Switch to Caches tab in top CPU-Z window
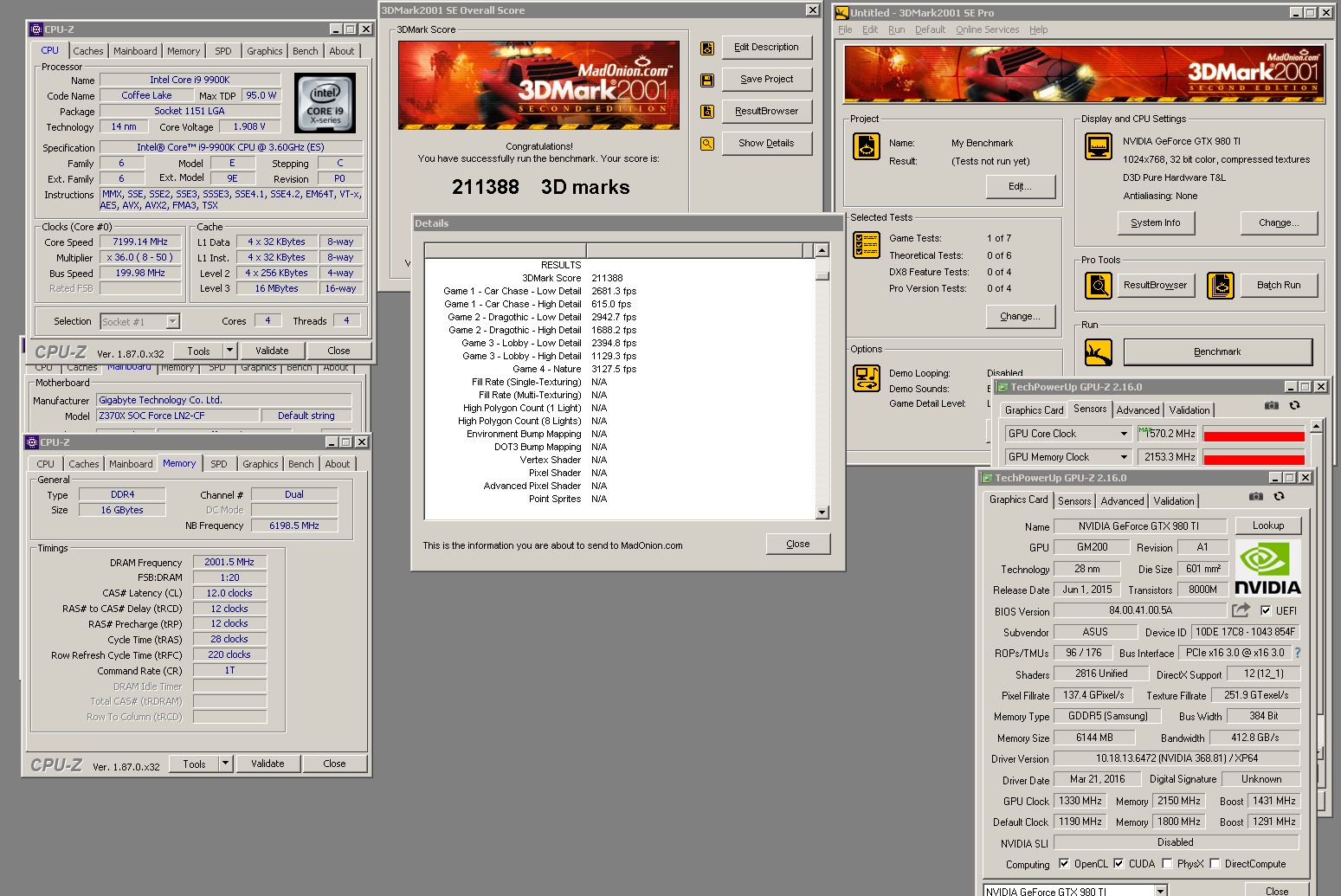The height and width of the screenshot is (896, 1341). pyautogui.click(x=87, y=51)
